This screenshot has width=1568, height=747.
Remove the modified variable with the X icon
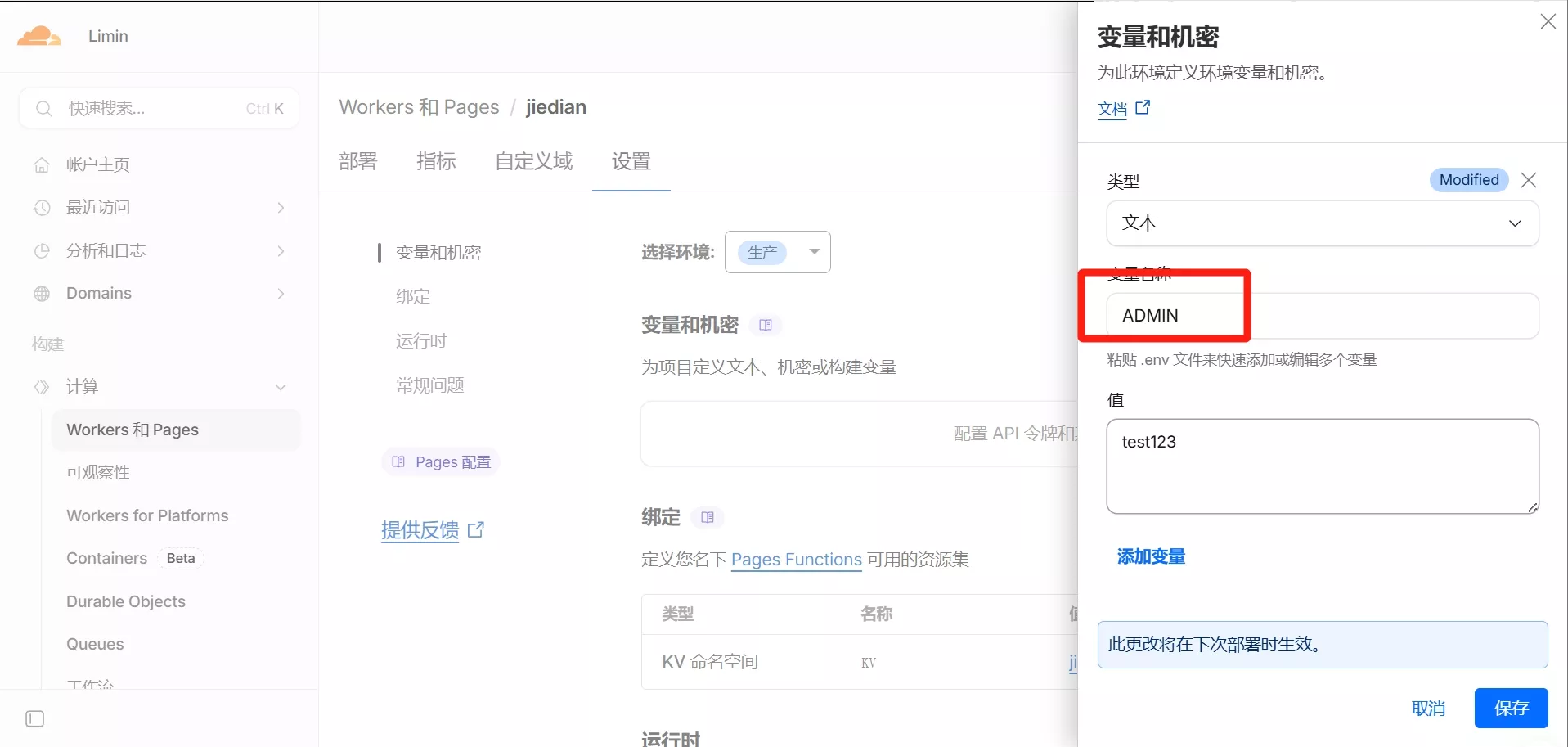click(1529, 180)
